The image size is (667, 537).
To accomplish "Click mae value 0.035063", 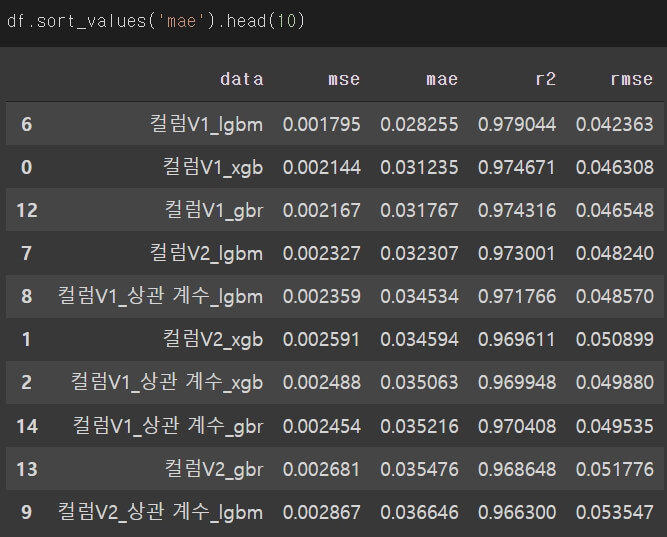I will pyautogui.click(x=419, y=382).
